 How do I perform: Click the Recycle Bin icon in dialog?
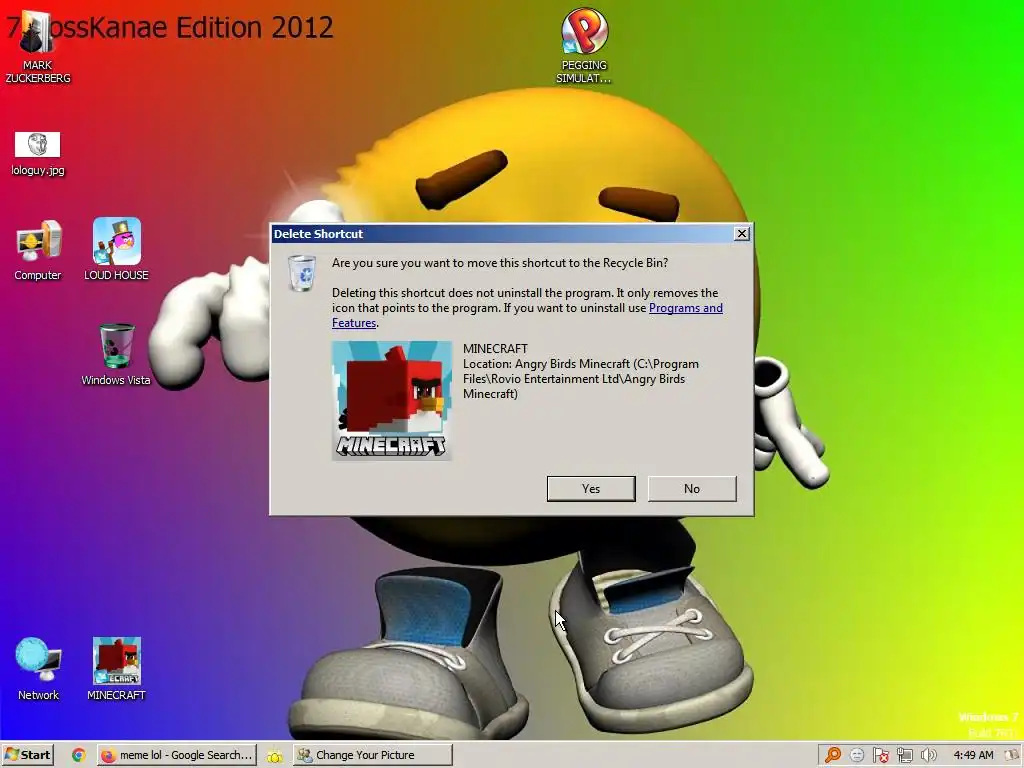click(302, 273)
